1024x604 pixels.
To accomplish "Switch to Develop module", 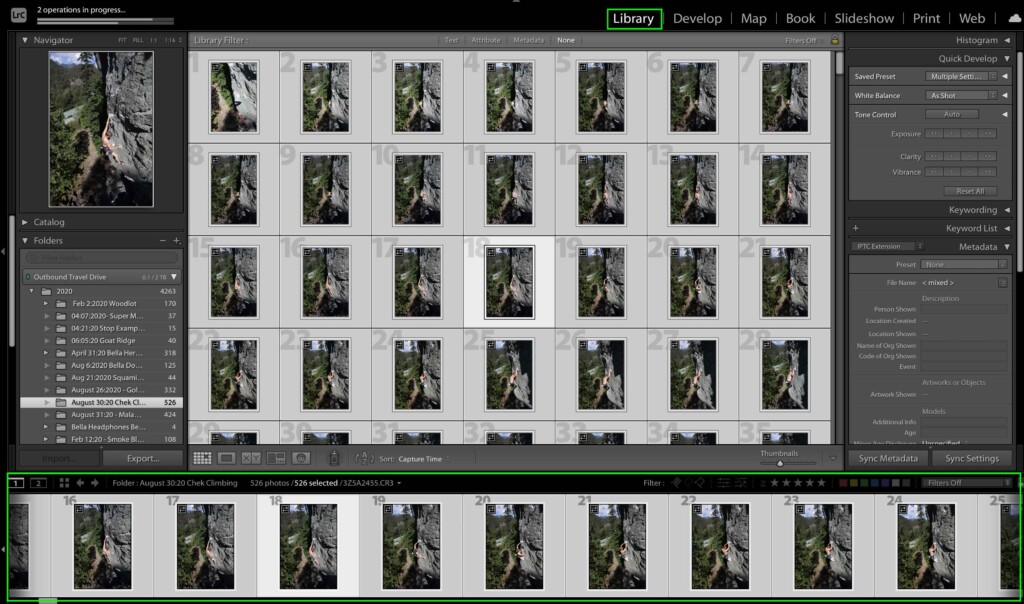I will tap(697, 18).
